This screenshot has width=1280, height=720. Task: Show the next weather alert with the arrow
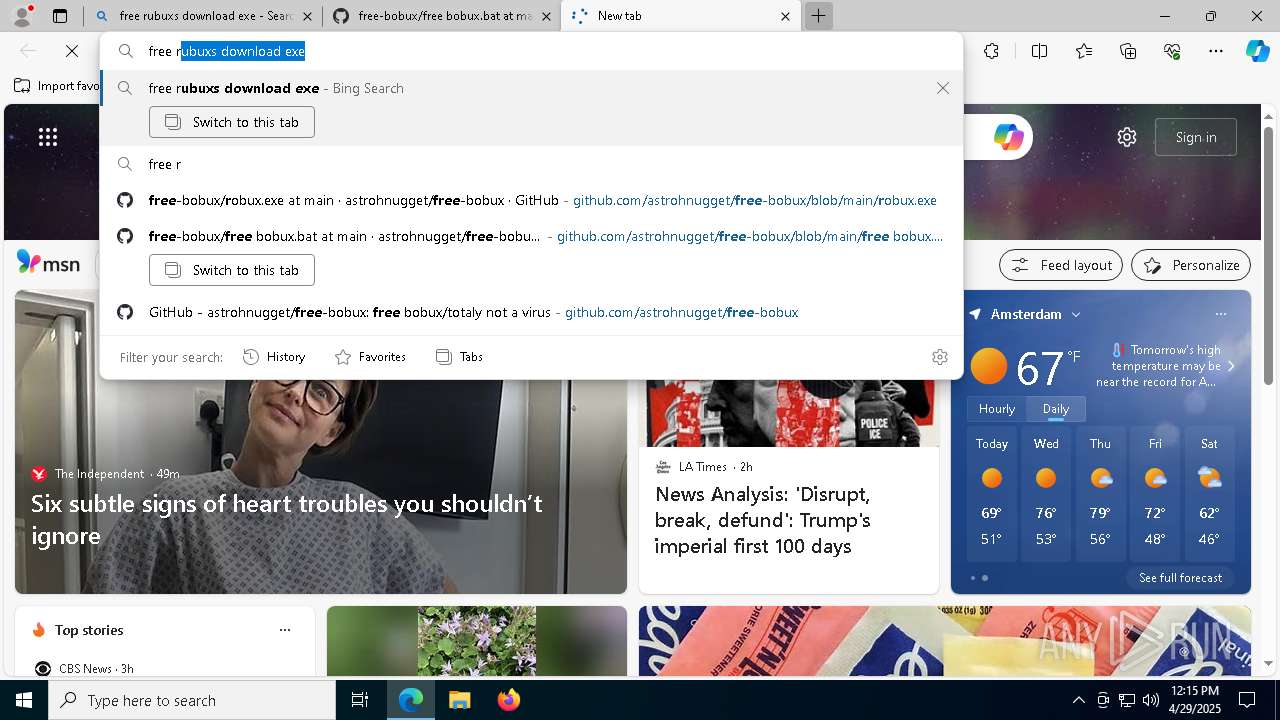1231,366
